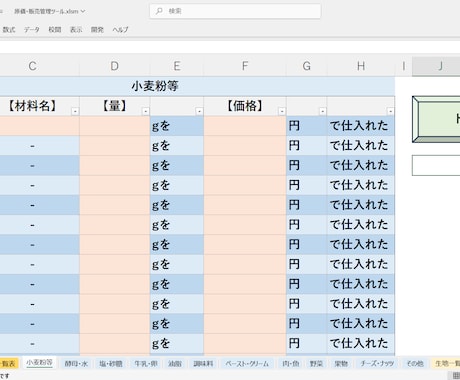Select column H header

coord(361,66)
